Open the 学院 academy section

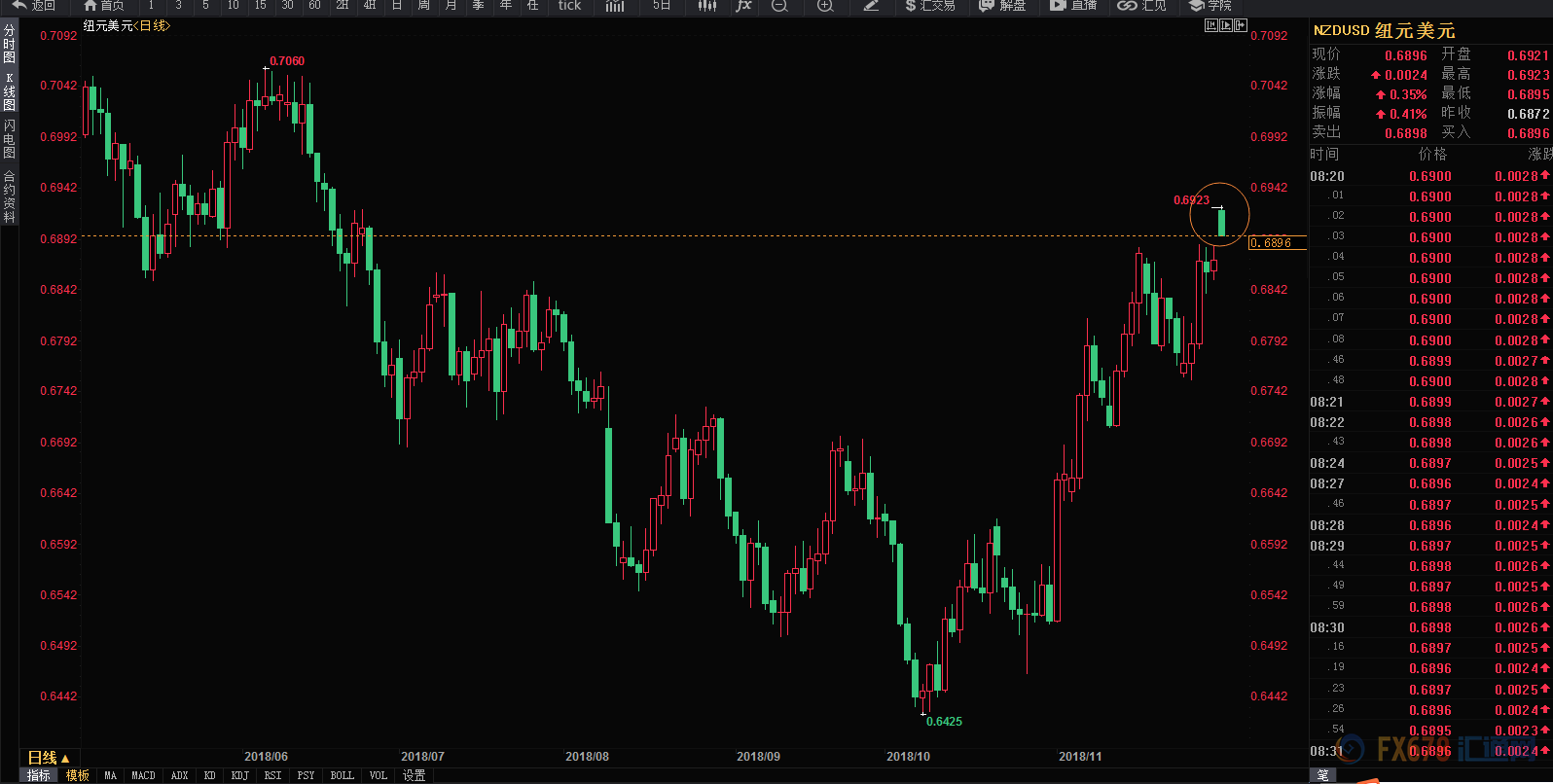pos(1210,6)
